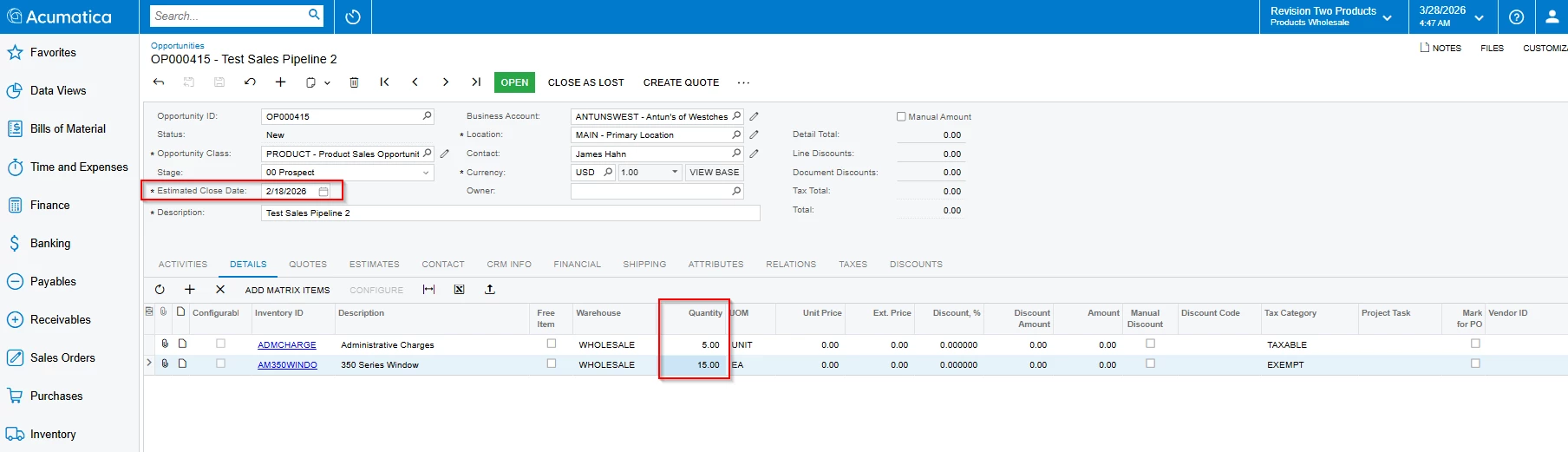Edit Opportunity Class with pencil icon

pyautogui.click(x=445, y=154)
